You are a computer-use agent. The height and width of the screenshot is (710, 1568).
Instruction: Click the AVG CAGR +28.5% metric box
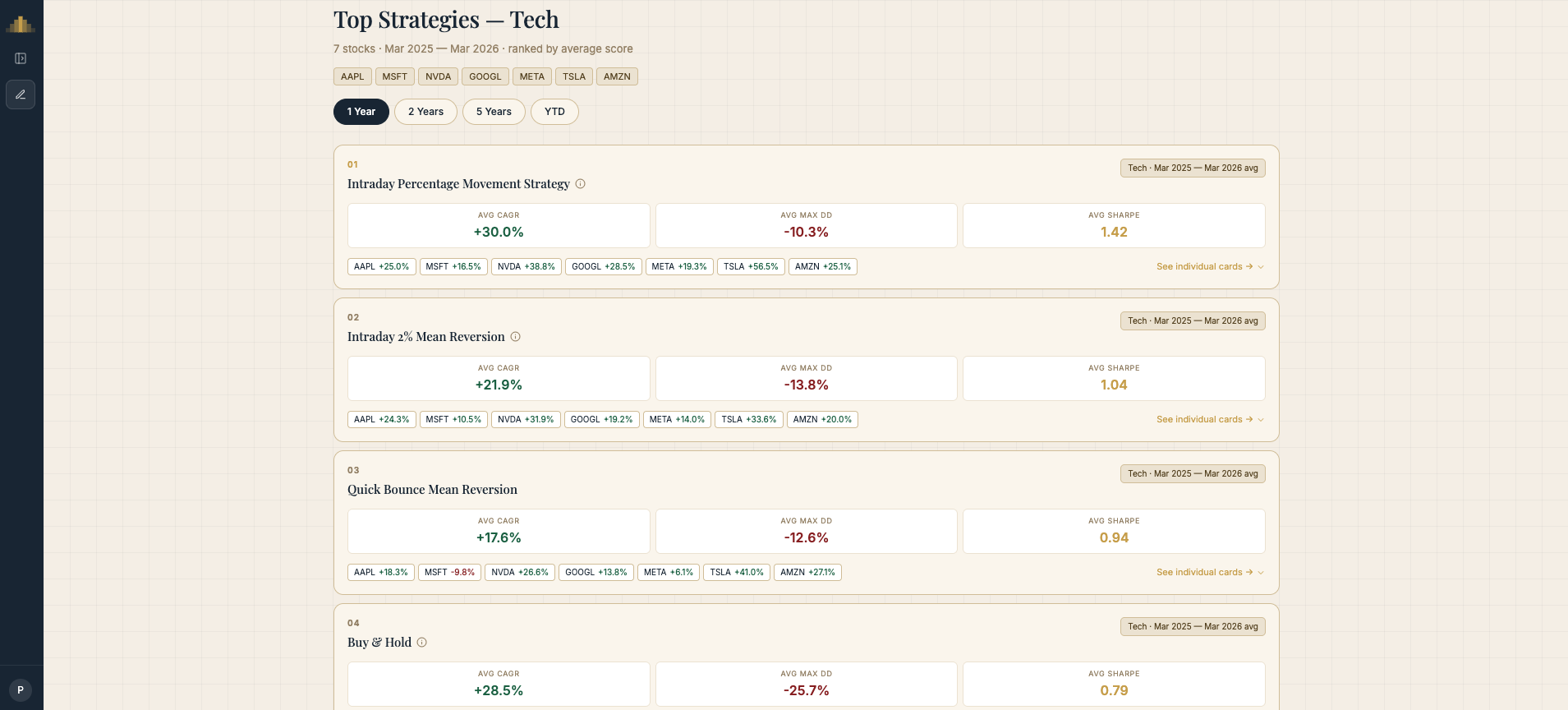point(499,684)
